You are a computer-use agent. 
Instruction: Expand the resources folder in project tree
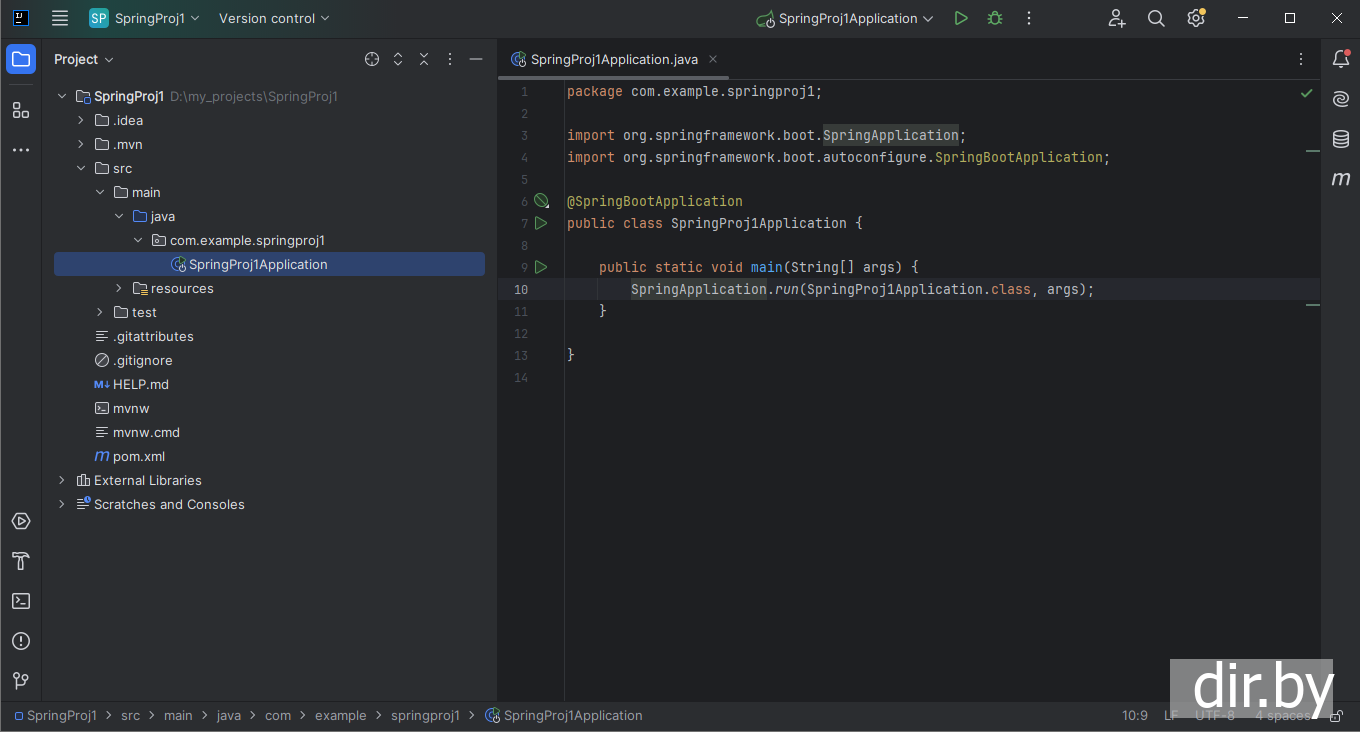coord(119,288)
